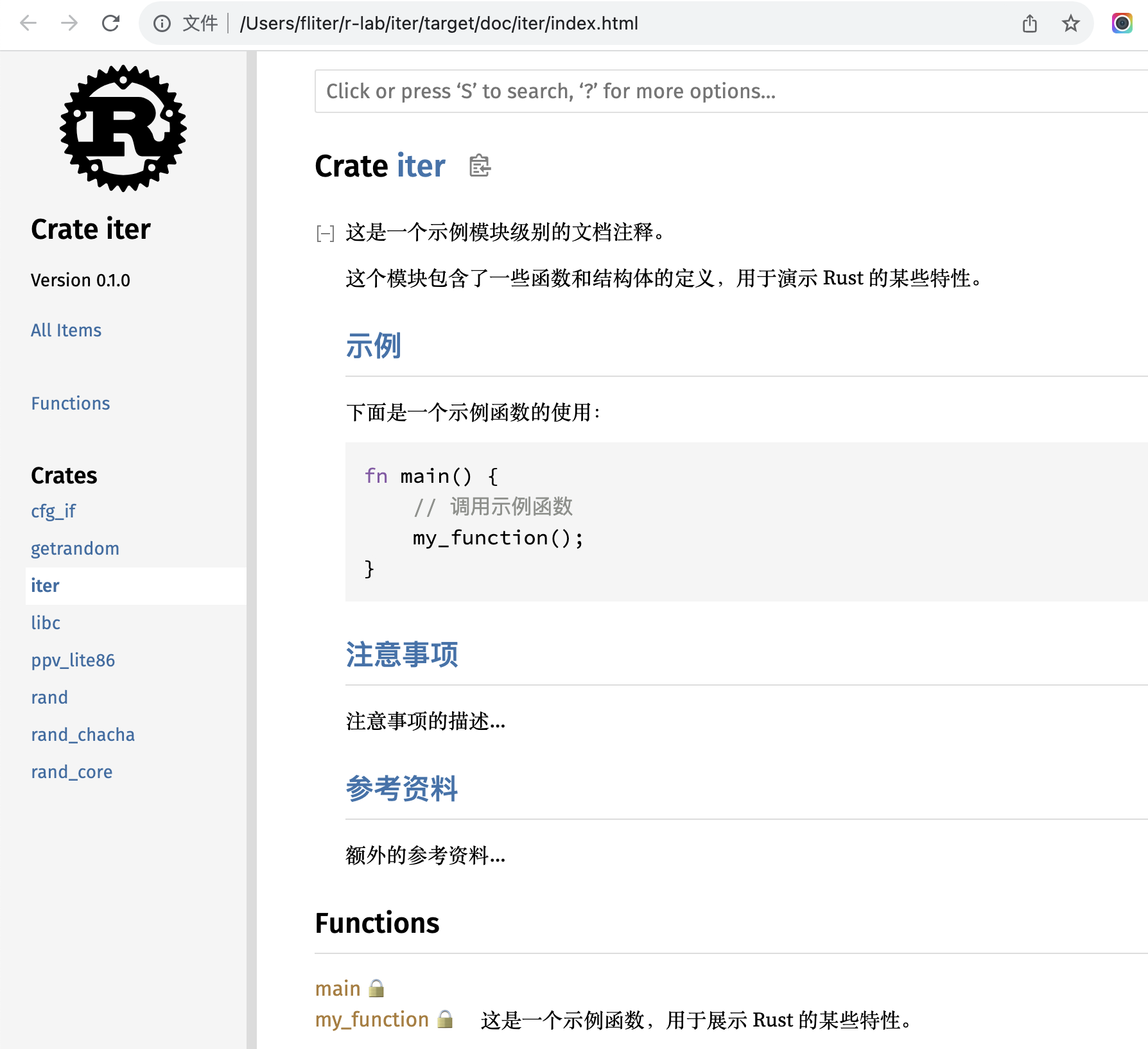Bookmark page with star icon
1148x1049 pixels.
click(1070, 24)
